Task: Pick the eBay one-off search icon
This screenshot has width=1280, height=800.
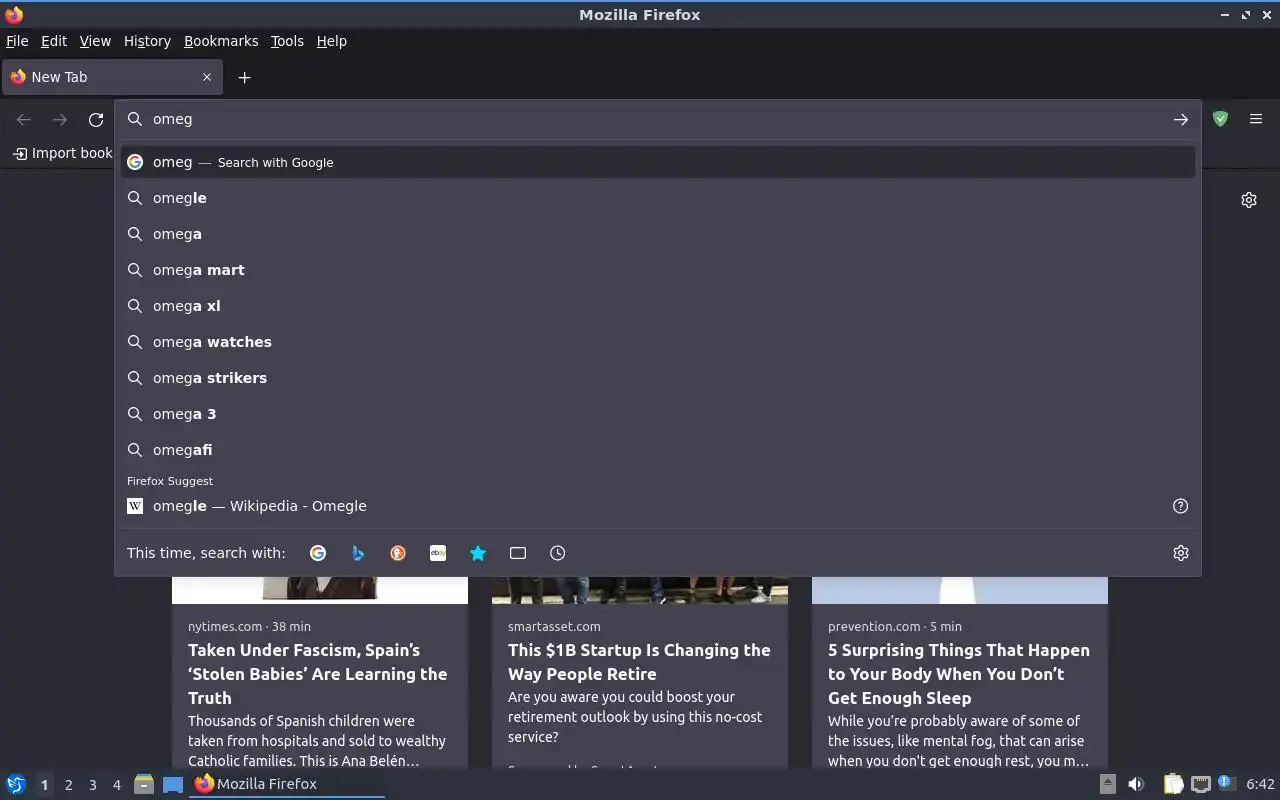Action: [x=438, y=553]
